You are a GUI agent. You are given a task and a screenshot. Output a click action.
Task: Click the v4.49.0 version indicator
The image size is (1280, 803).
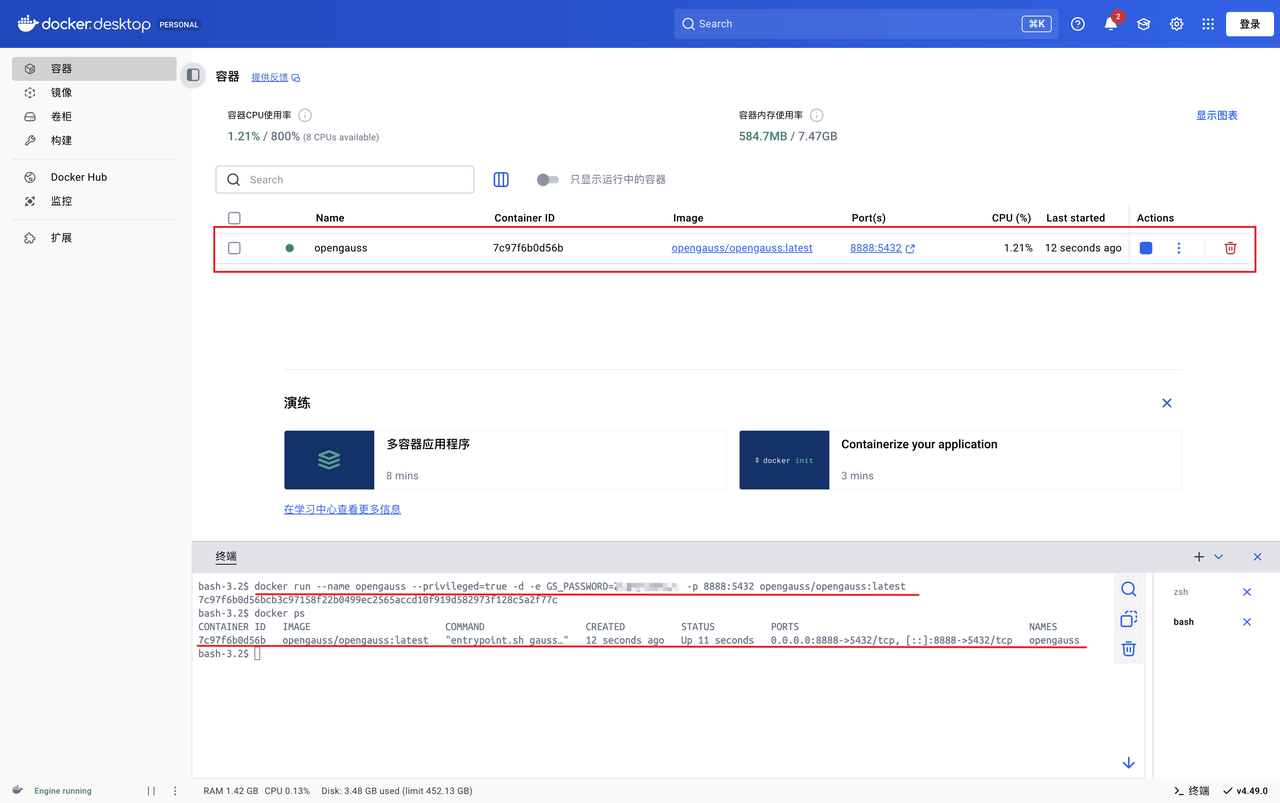tap(1245, 791)
